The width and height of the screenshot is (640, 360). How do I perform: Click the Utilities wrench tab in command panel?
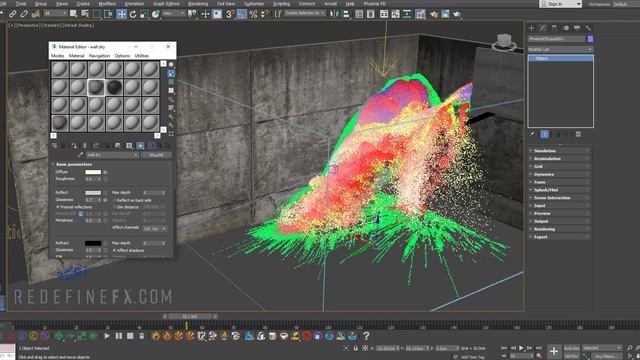pyautogui.click(x=588, y=28)
